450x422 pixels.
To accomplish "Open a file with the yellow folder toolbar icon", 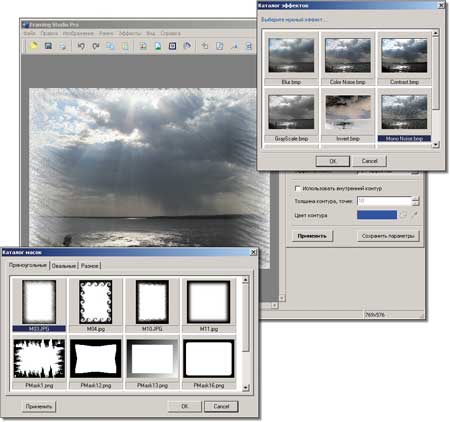I will [x=34, y=46].
